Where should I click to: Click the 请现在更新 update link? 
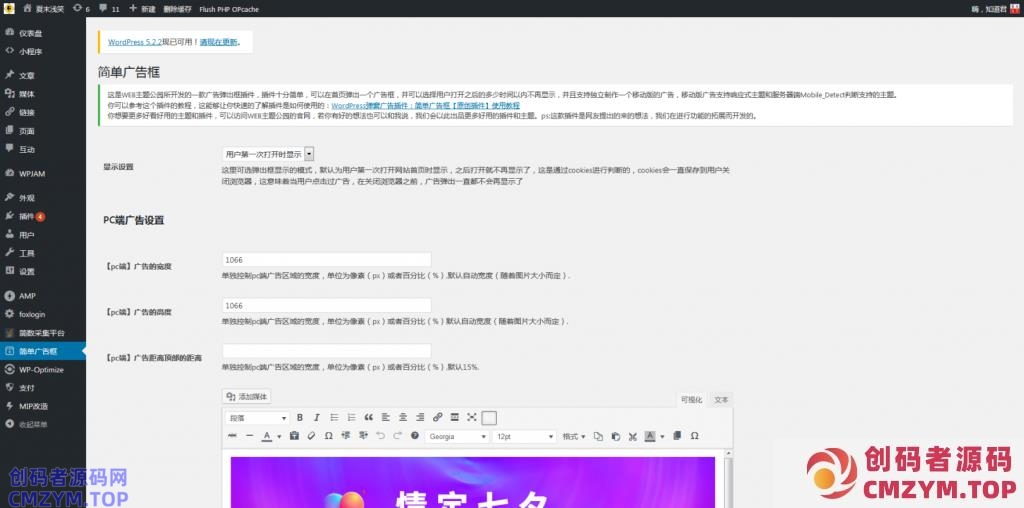coord(219,42)
